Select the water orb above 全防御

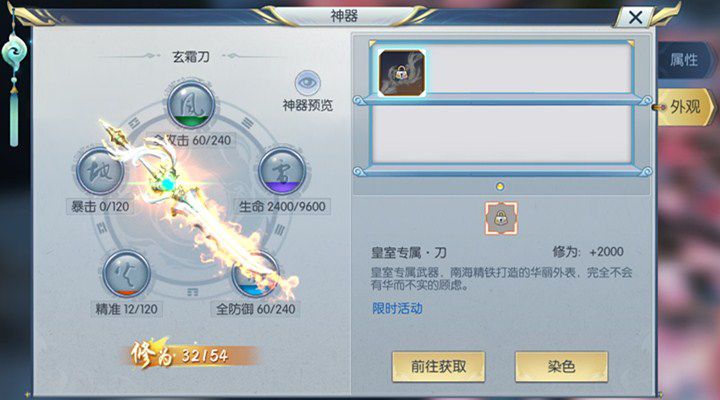(x=255, y=274)
